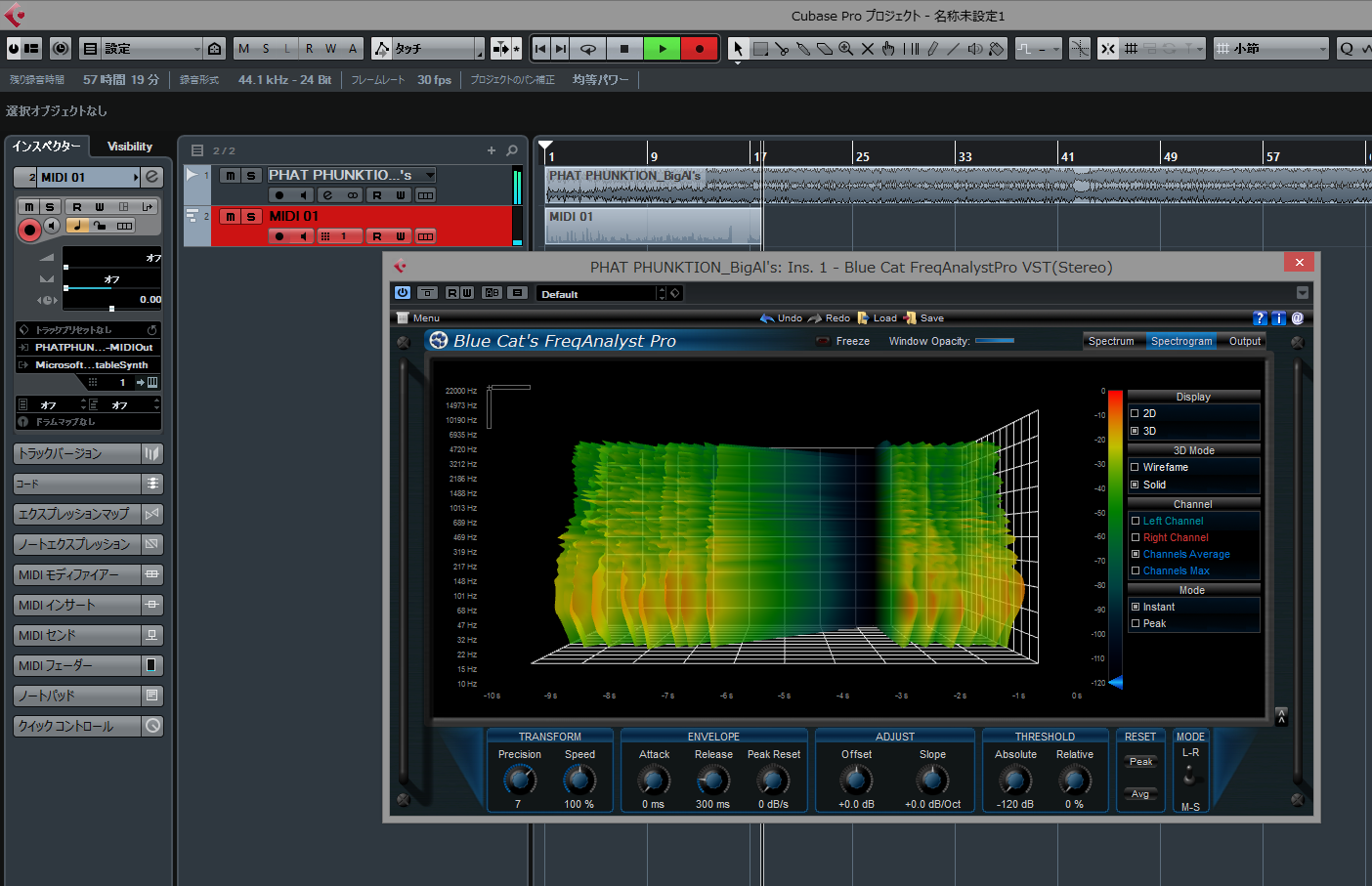Mute the MIDI 01 track in tracklist
Image resolution: width=1372 pixels, height=886 pixels.
point(230,216)
